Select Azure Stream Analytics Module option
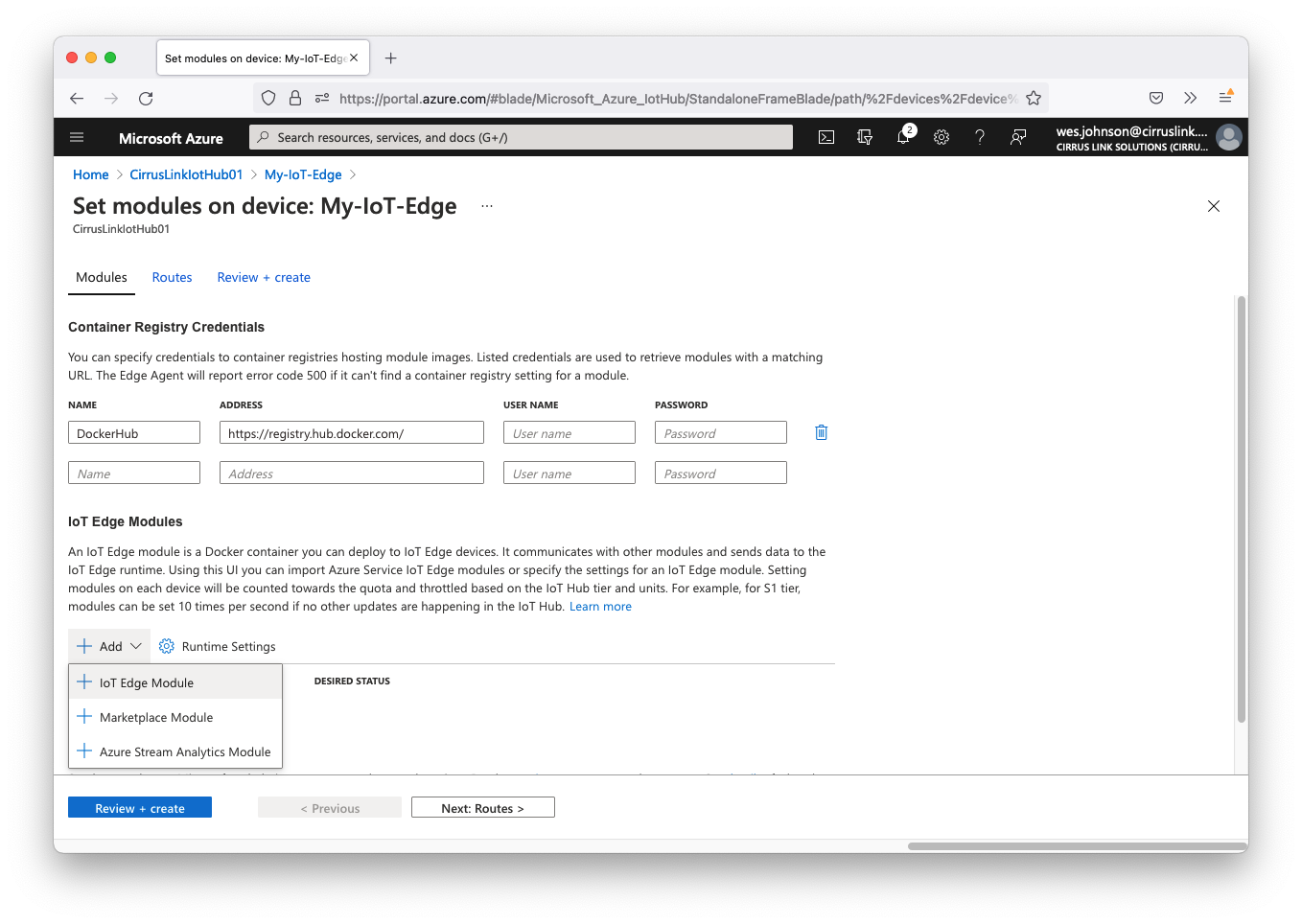The image size is (1302, 924). coord(184,752)
